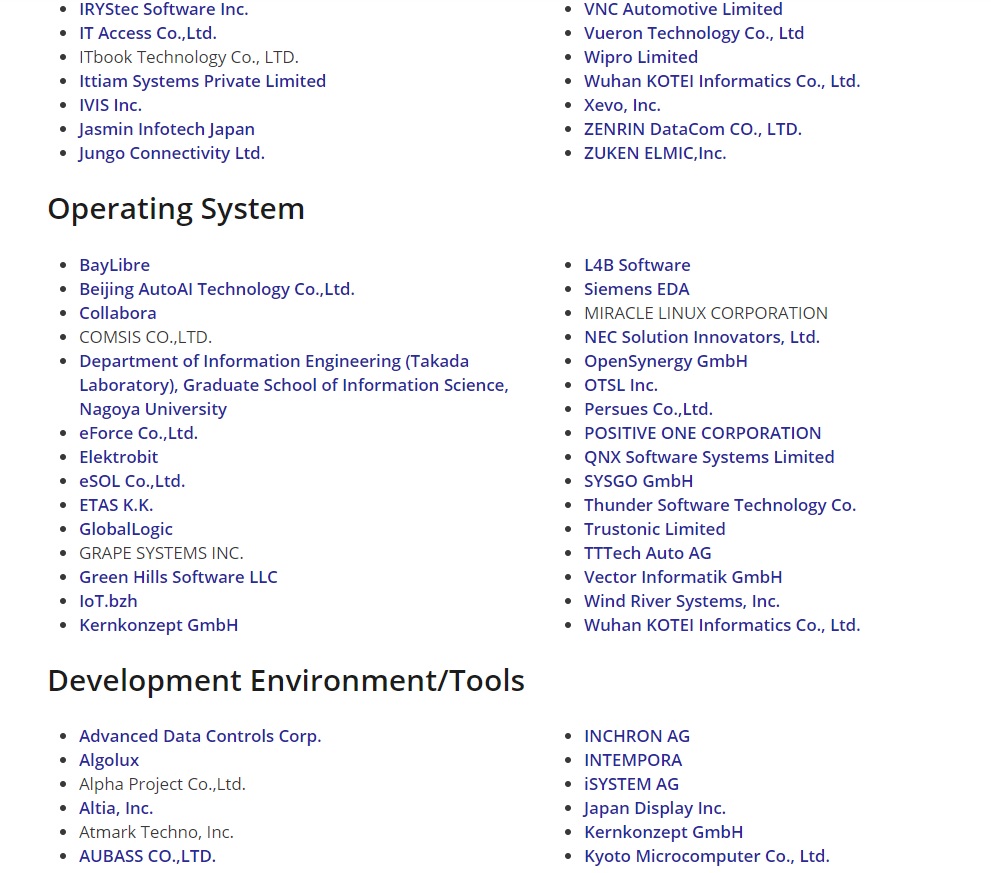Click the OpenSynergy GmbH link
This screenshot has width=991, height=873.
[x=665, y=361]
